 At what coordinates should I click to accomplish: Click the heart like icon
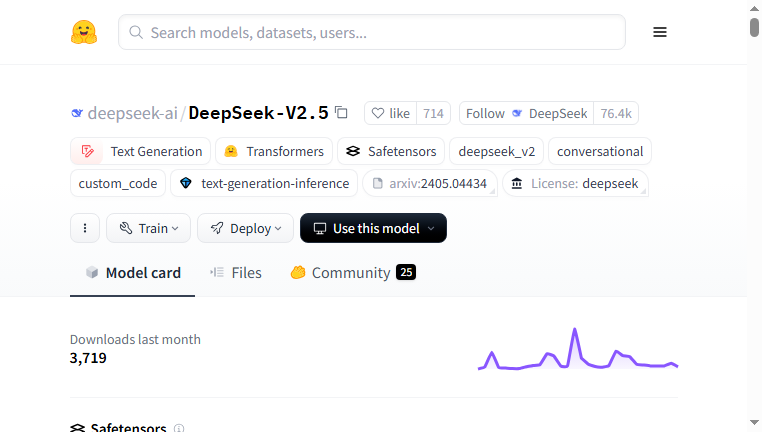(x=378, y=113)
